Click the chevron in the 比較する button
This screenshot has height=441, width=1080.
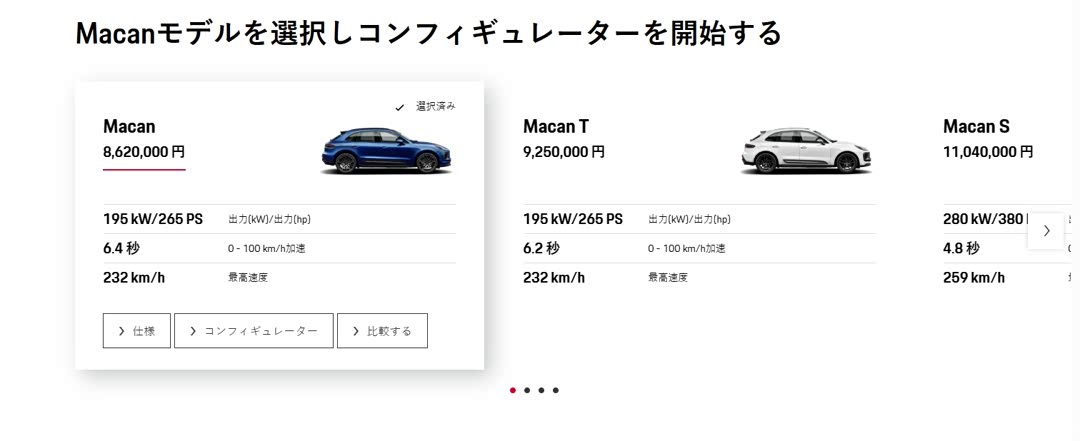[355, 331]
